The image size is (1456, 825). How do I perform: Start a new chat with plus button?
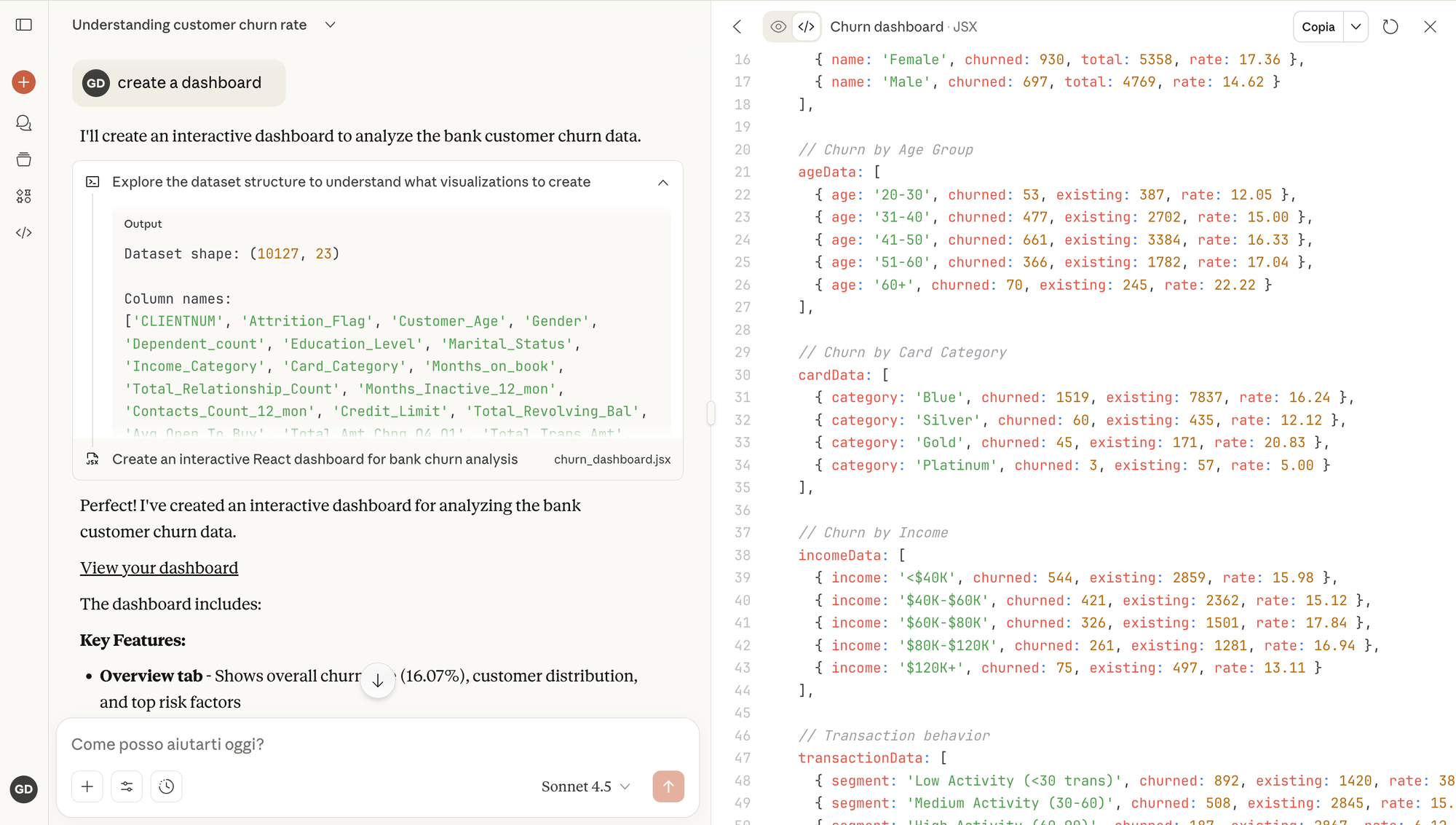coord(24,82)
